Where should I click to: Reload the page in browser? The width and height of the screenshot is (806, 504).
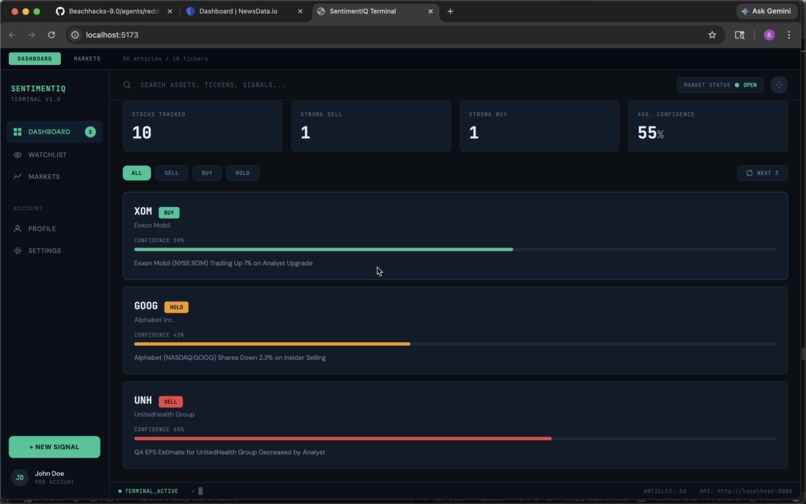point(51,35)
